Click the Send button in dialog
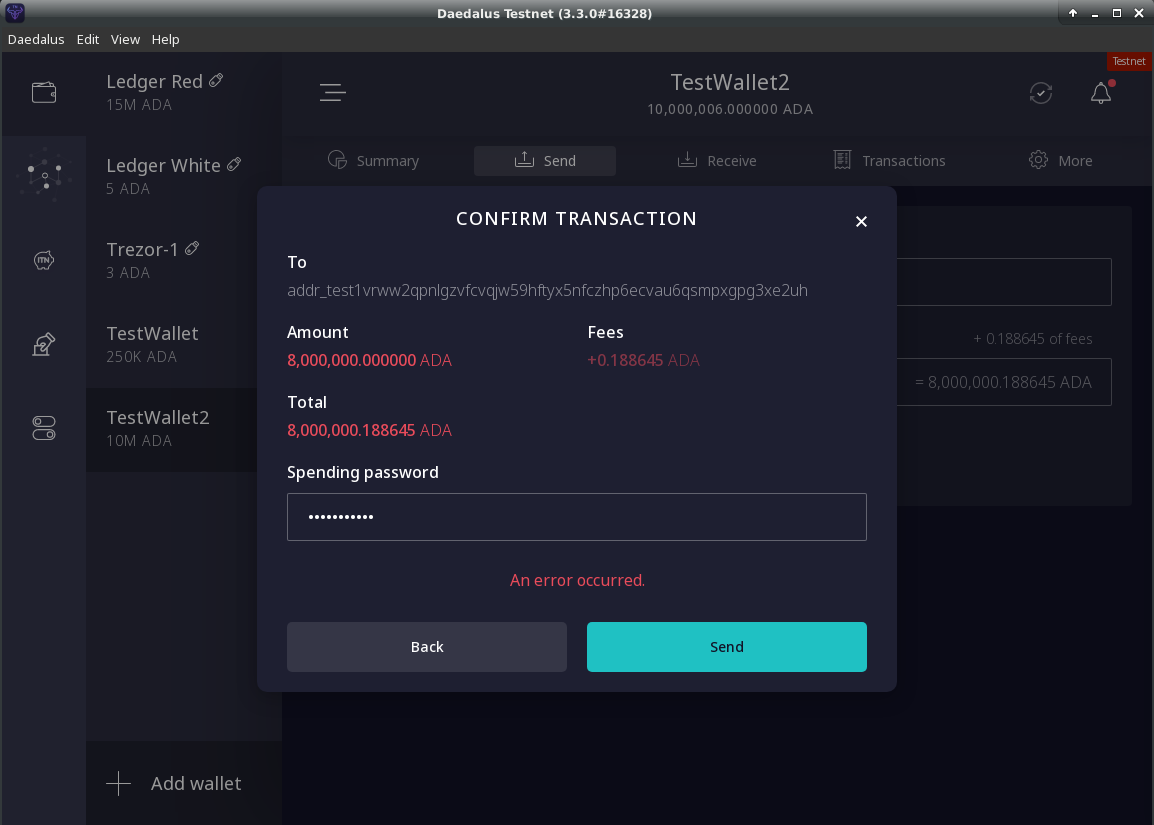Screen dimensions: 1154x825 (726, 647)
